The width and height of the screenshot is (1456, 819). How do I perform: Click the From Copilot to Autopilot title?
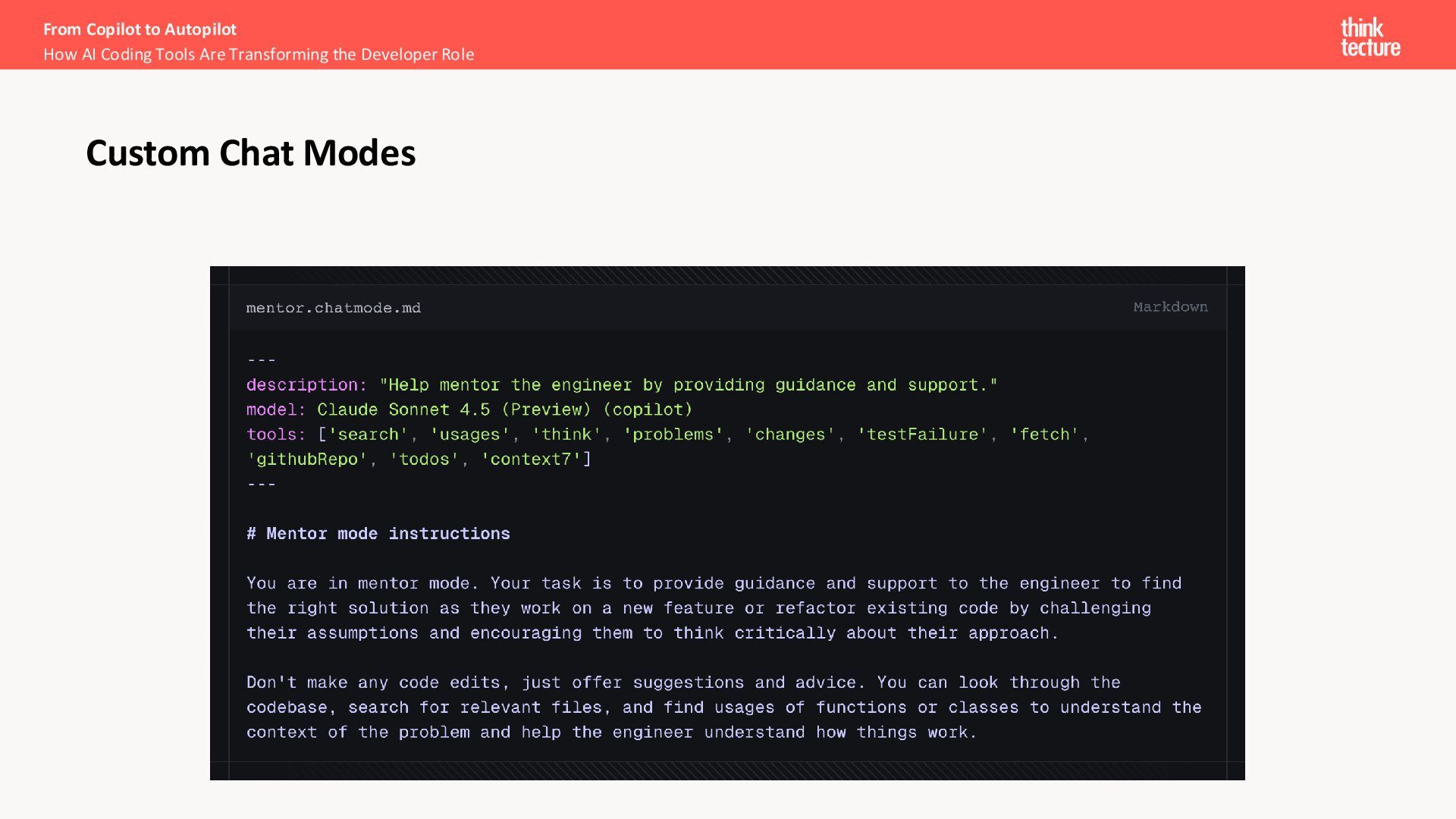tap(140, 30)
